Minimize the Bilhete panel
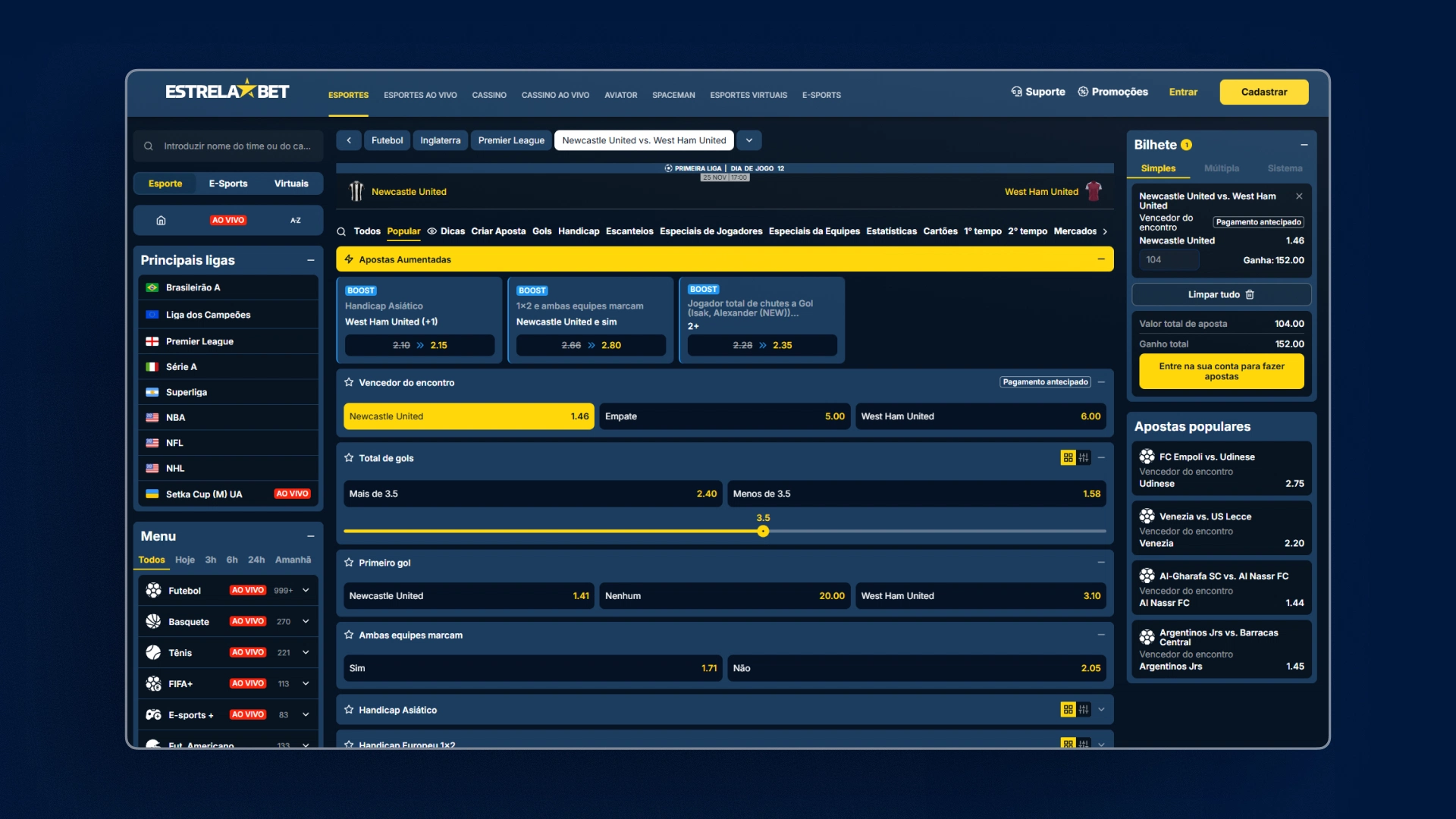The image size is (1456, 819). click(1304, 145)
